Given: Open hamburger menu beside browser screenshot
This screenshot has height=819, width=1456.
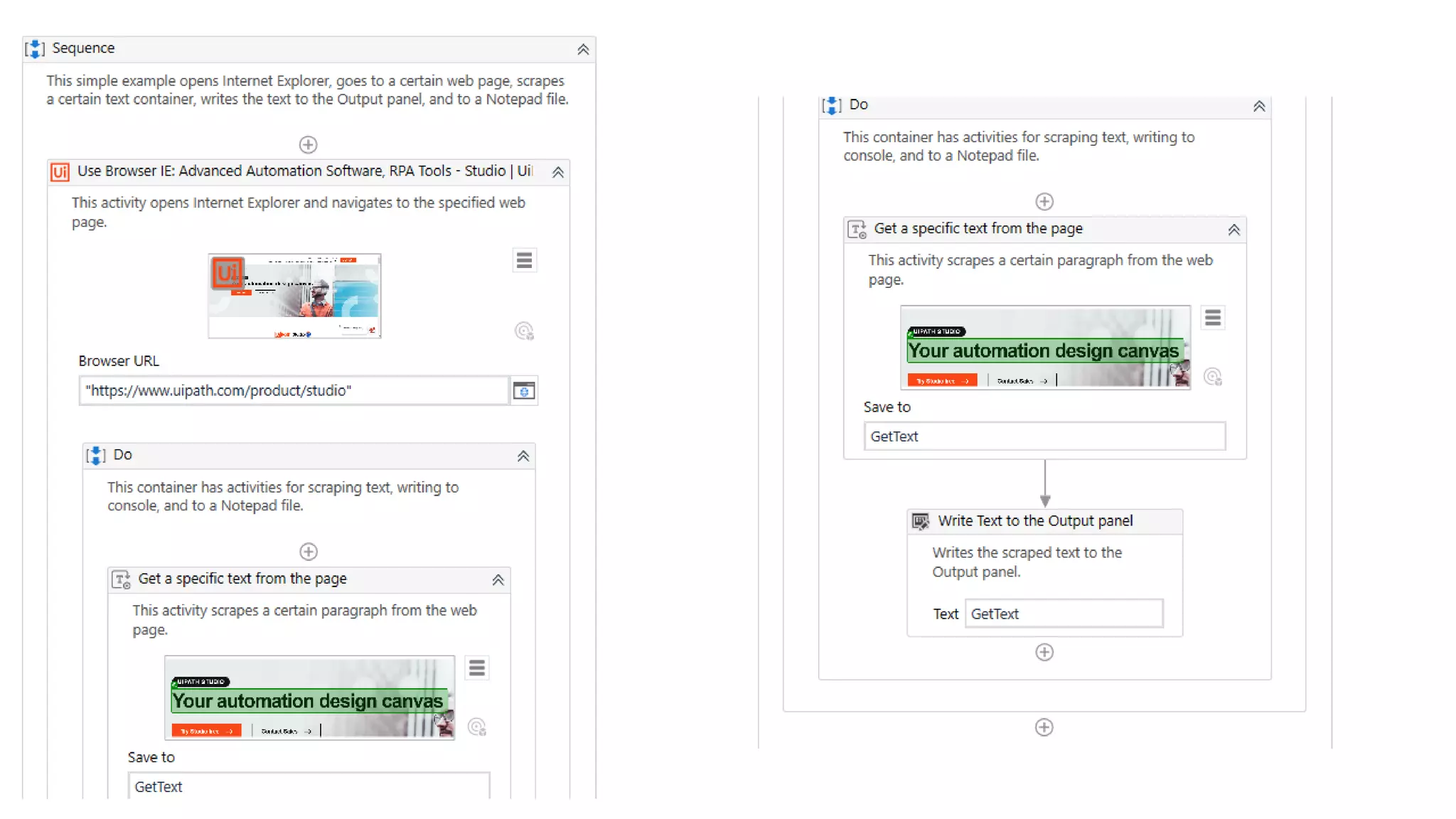Looking at the screenshot, I should point(524,260).
